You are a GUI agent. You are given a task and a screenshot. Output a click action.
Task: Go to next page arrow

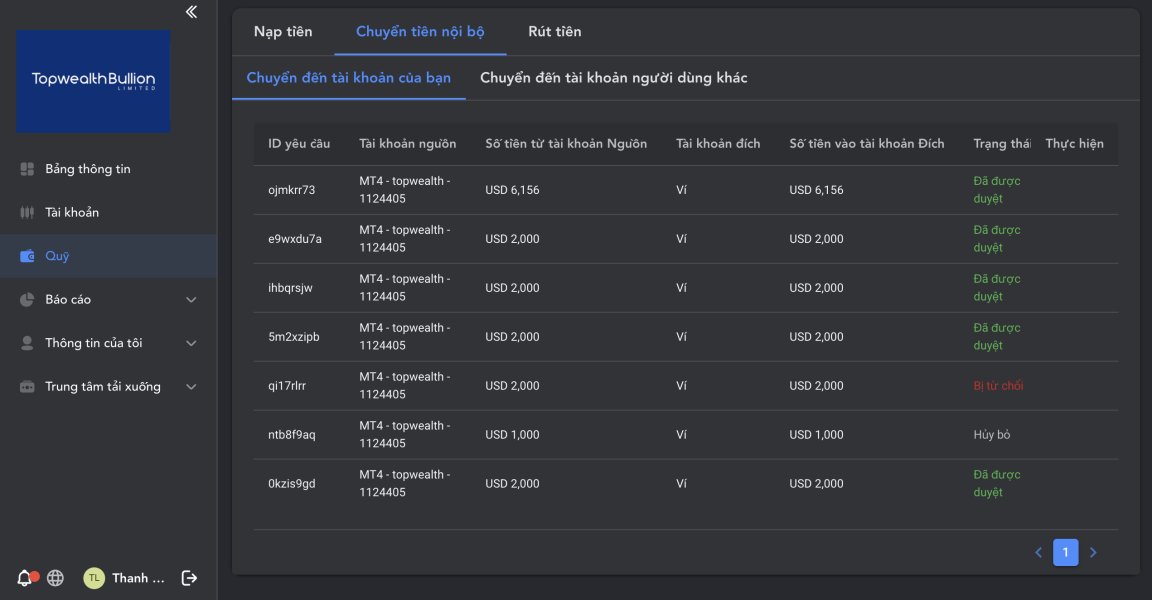(x=1093, y=552)
